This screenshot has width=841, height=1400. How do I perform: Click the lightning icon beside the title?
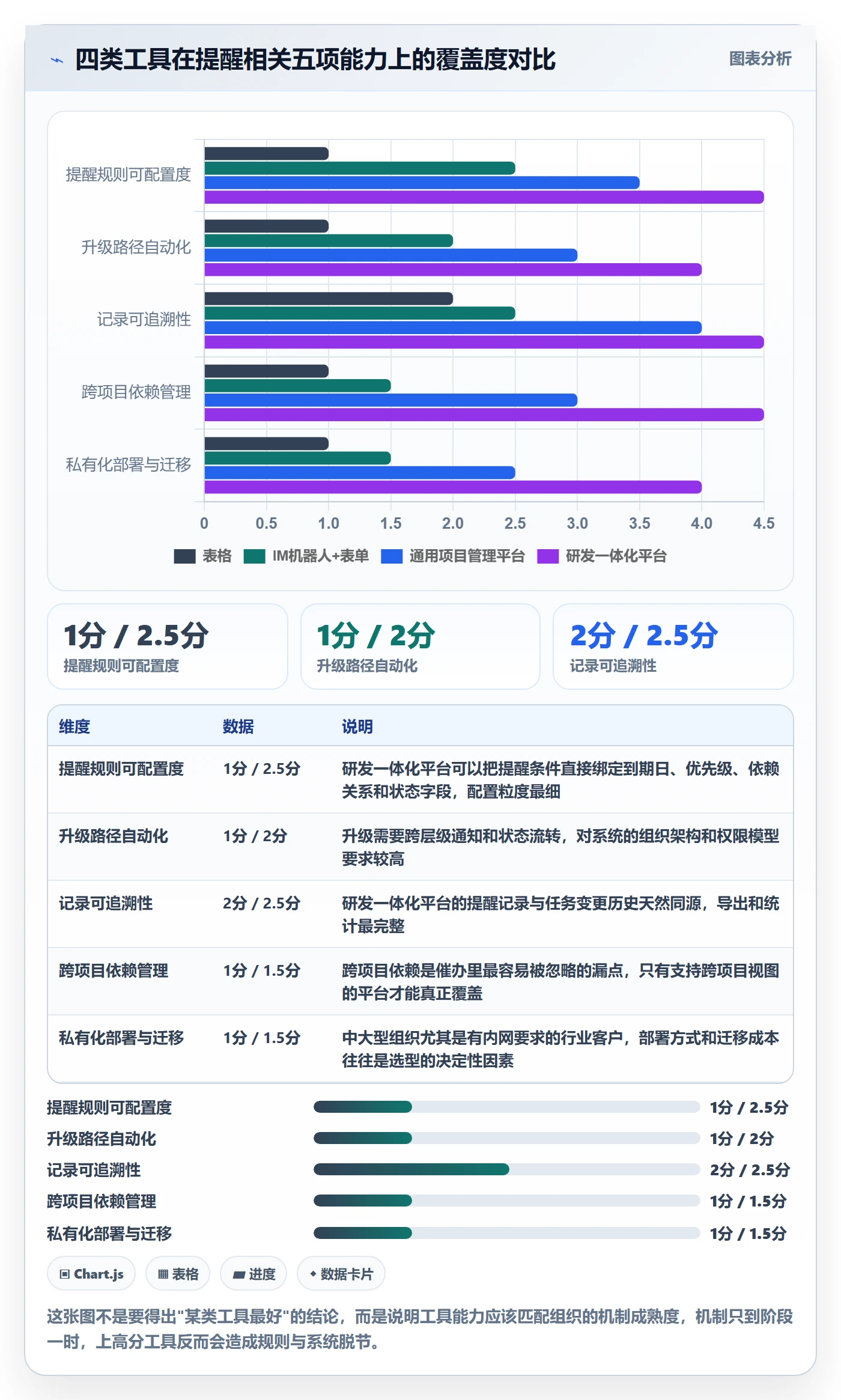56,60
